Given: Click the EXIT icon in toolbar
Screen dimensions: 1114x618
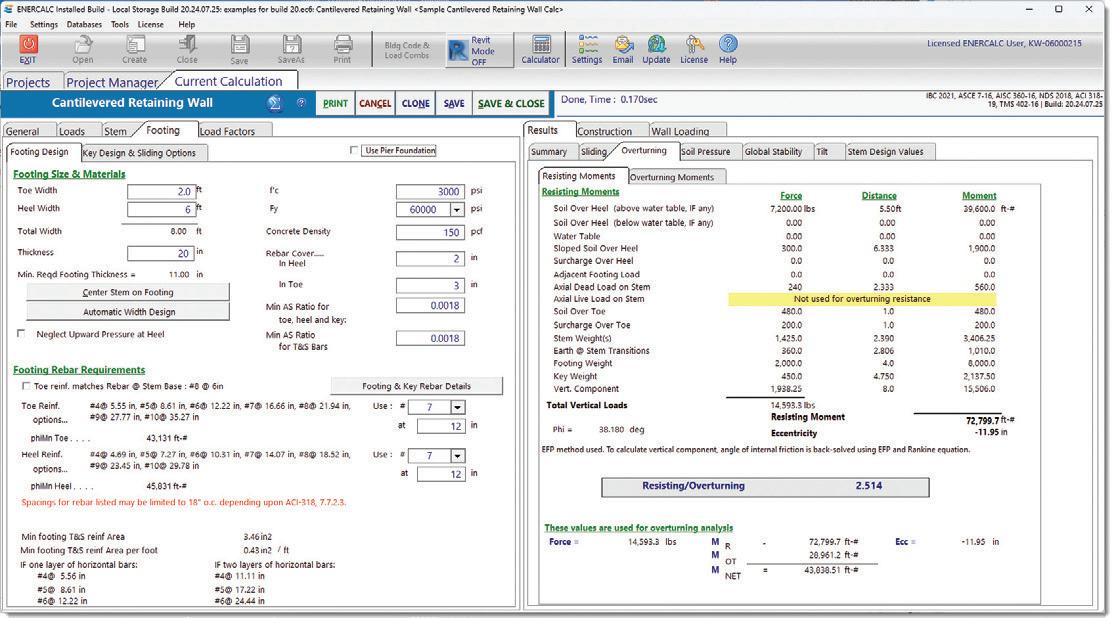Looking at the screenshot, I should click(28, 49).
